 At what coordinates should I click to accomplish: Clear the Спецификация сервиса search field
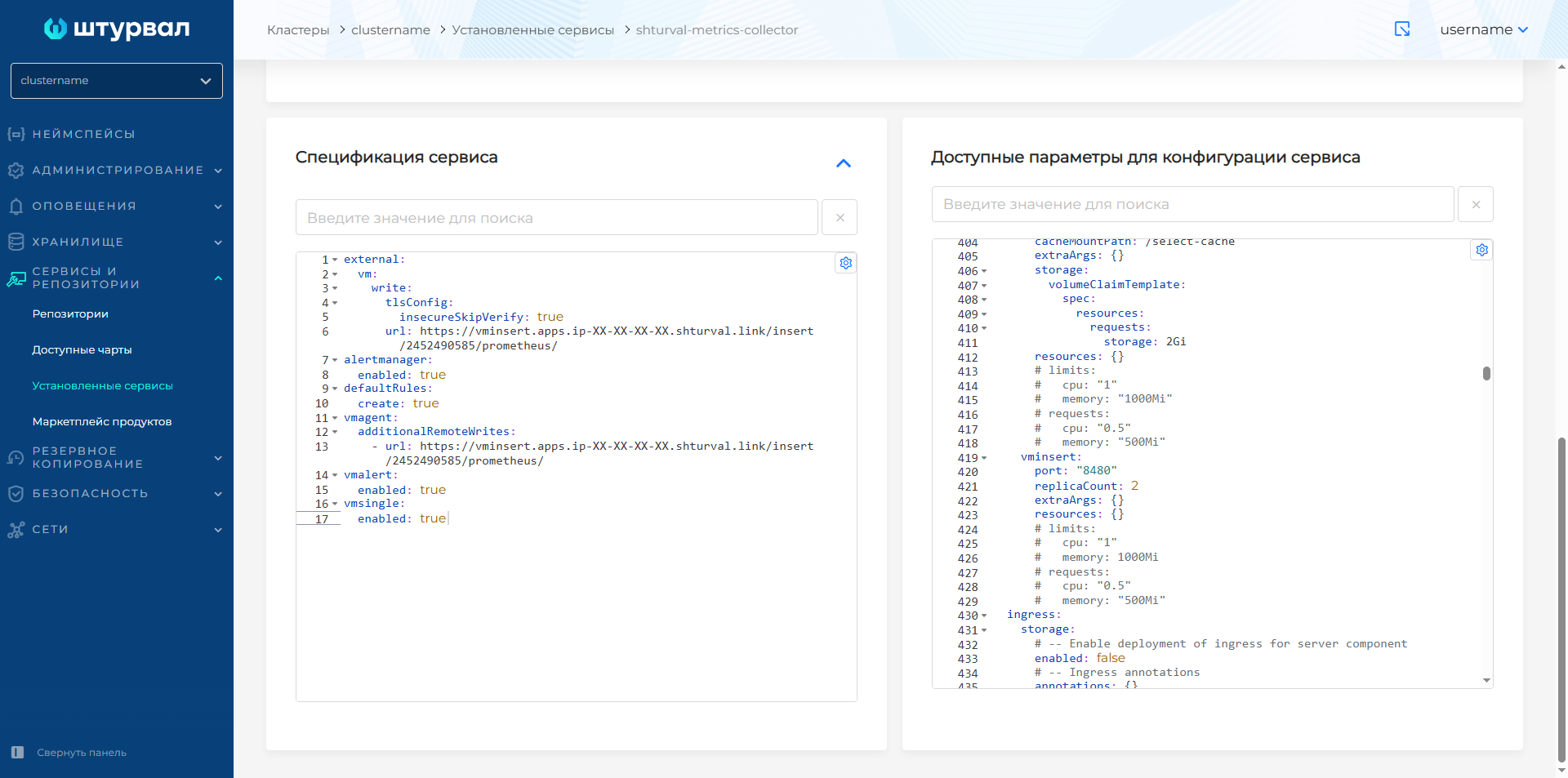coord(840,217)
